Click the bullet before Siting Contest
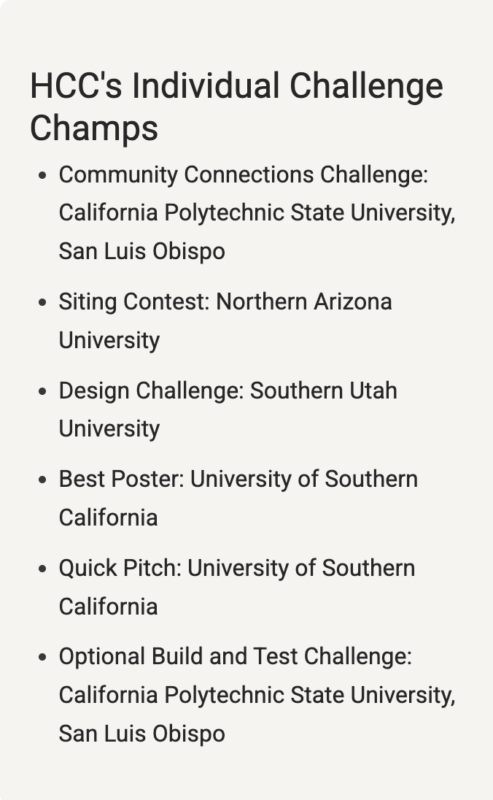This screenshot has width=493, height=800. point(42,303)
